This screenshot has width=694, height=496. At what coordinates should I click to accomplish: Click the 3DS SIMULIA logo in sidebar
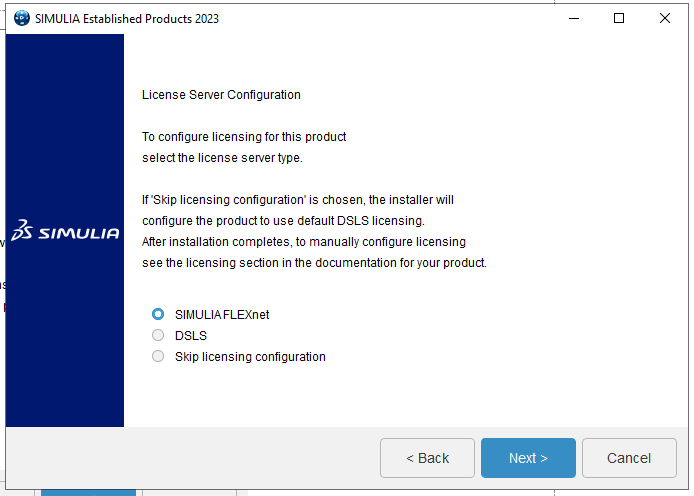65,230
